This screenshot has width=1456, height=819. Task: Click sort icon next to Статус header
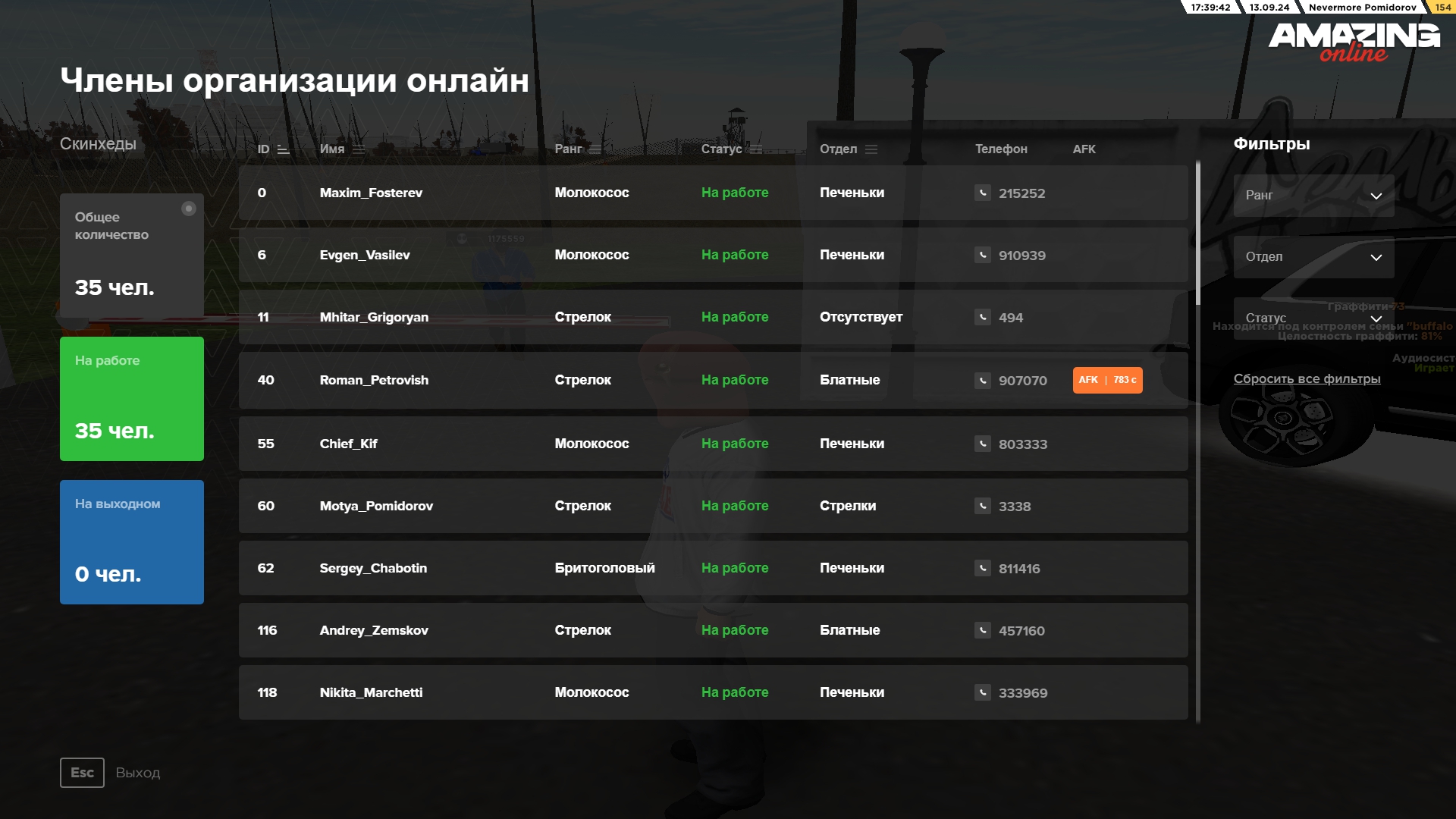756,149
